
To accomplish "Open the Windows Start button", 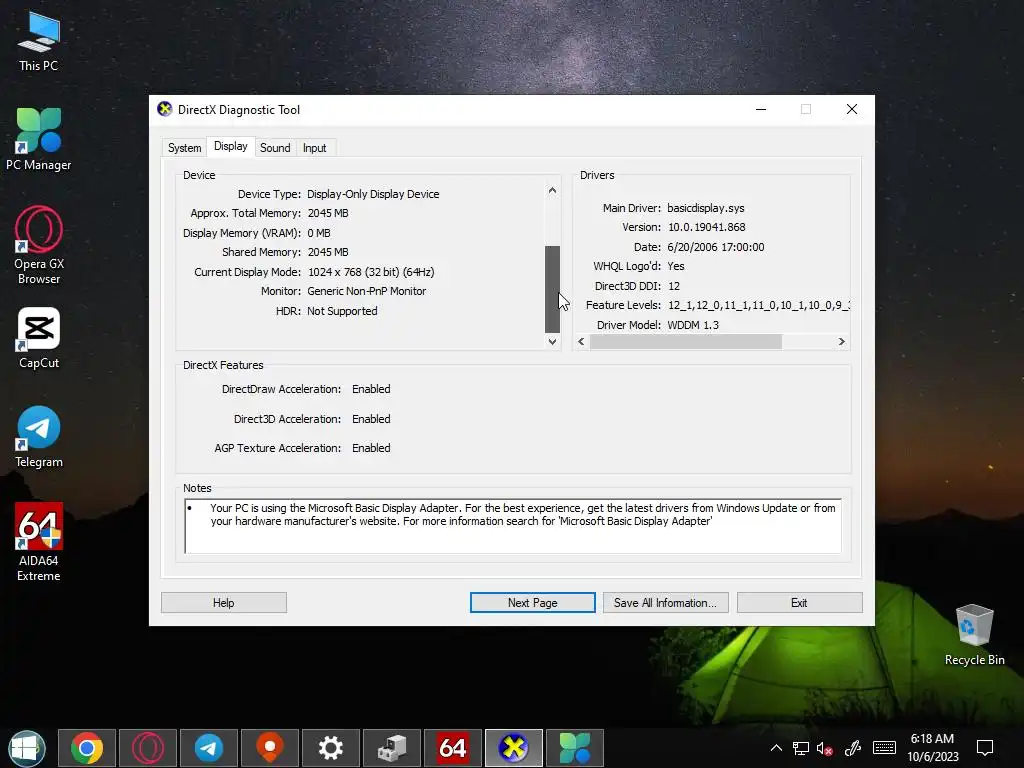I will (x=27, y=748).
